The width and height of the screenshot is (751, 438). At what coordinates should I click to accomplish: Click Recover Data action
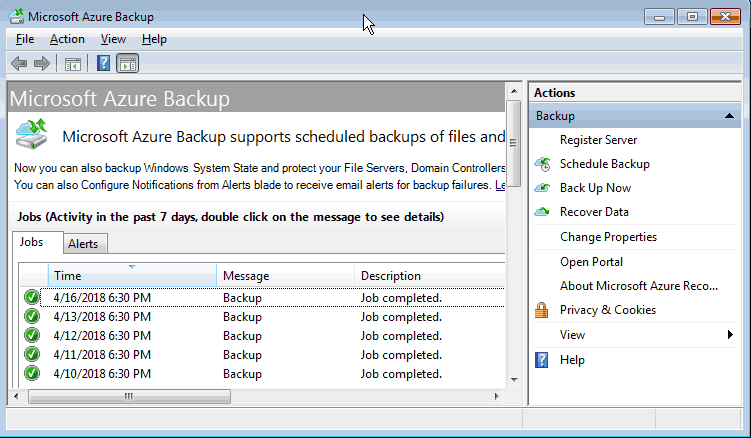tap(594, 212)
